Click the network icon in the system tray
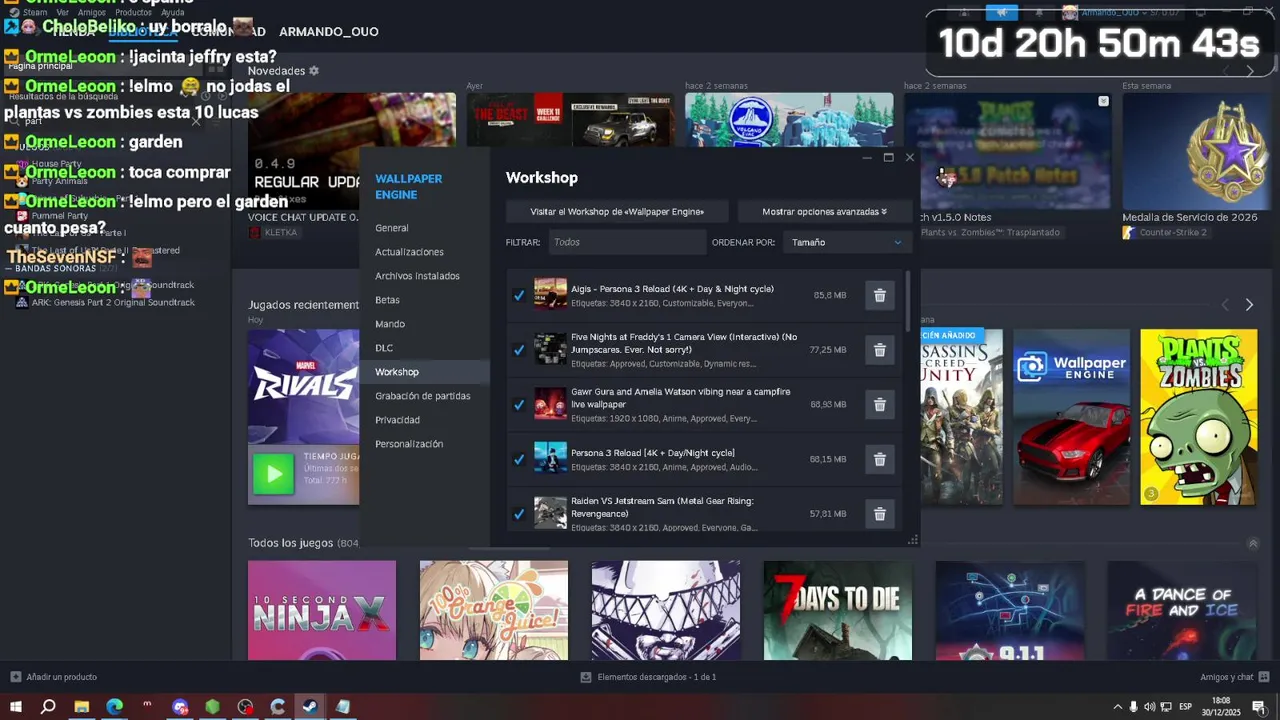 1166,707
